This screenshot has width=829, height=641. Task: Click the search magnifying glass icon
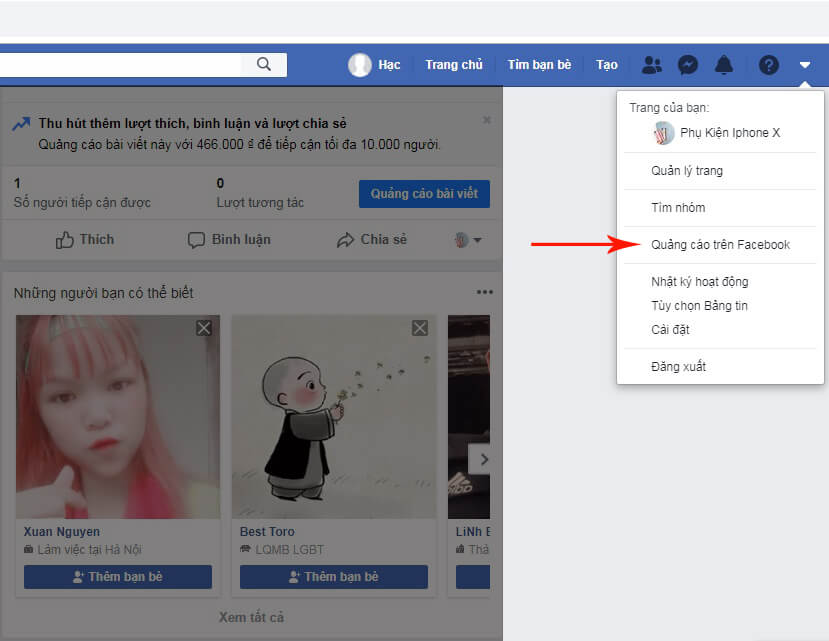click(263, 63)
